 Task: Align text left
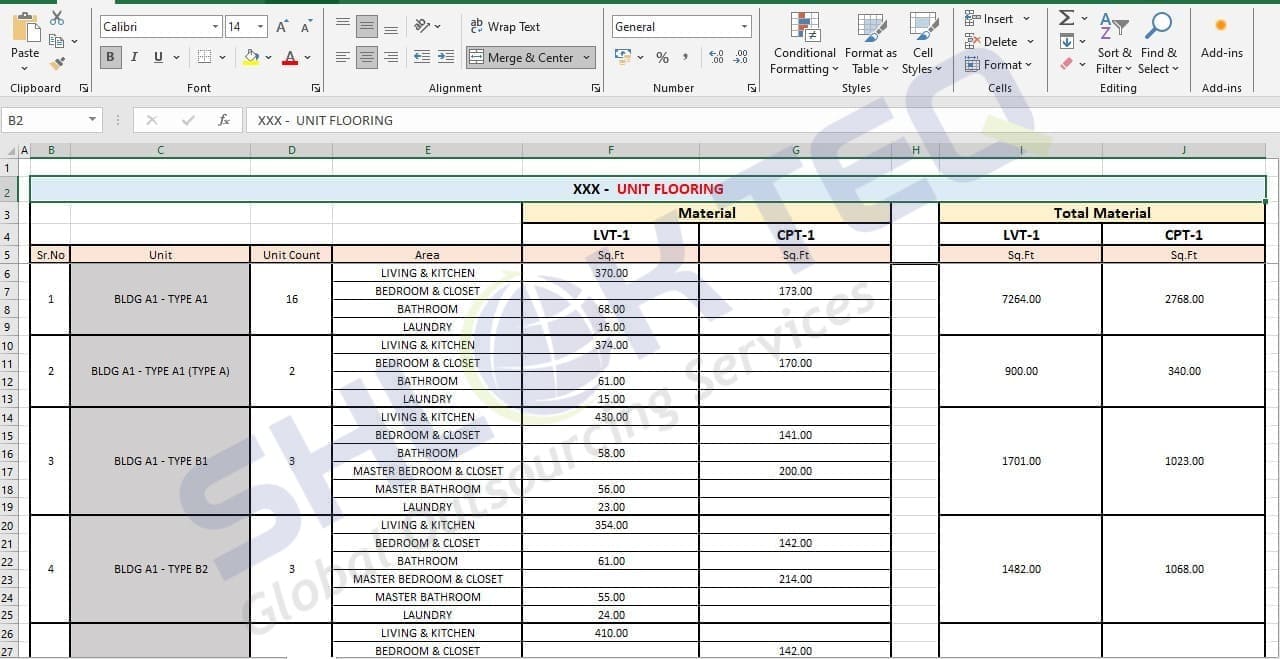pos(343,57)
